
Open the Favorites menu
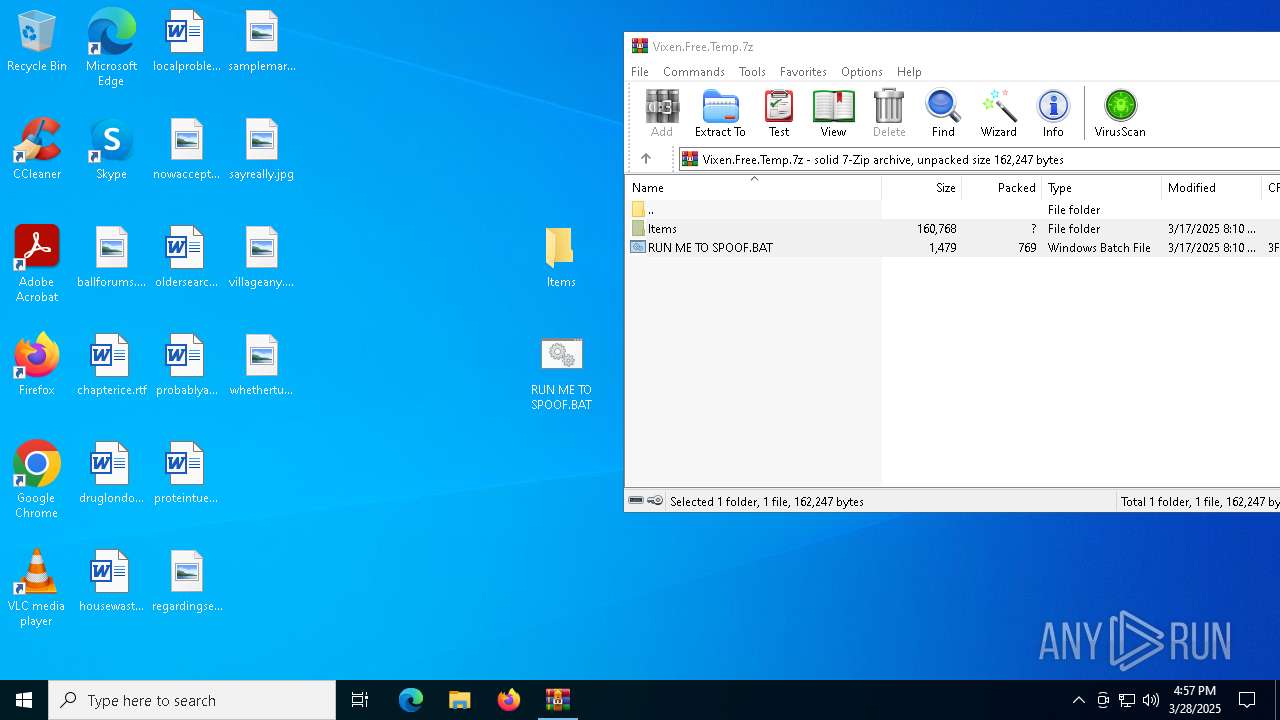[x=803, y=72]
